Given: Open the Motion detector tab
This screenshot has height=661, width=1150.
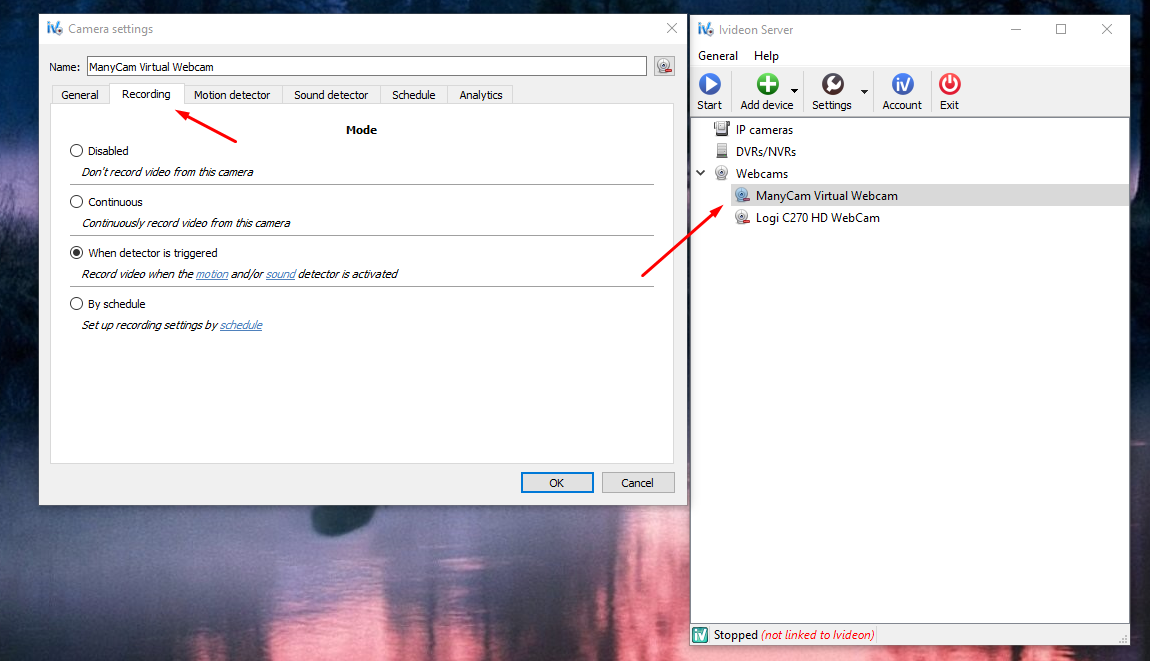Looking at the screenshot, I should tap(232, 95).
